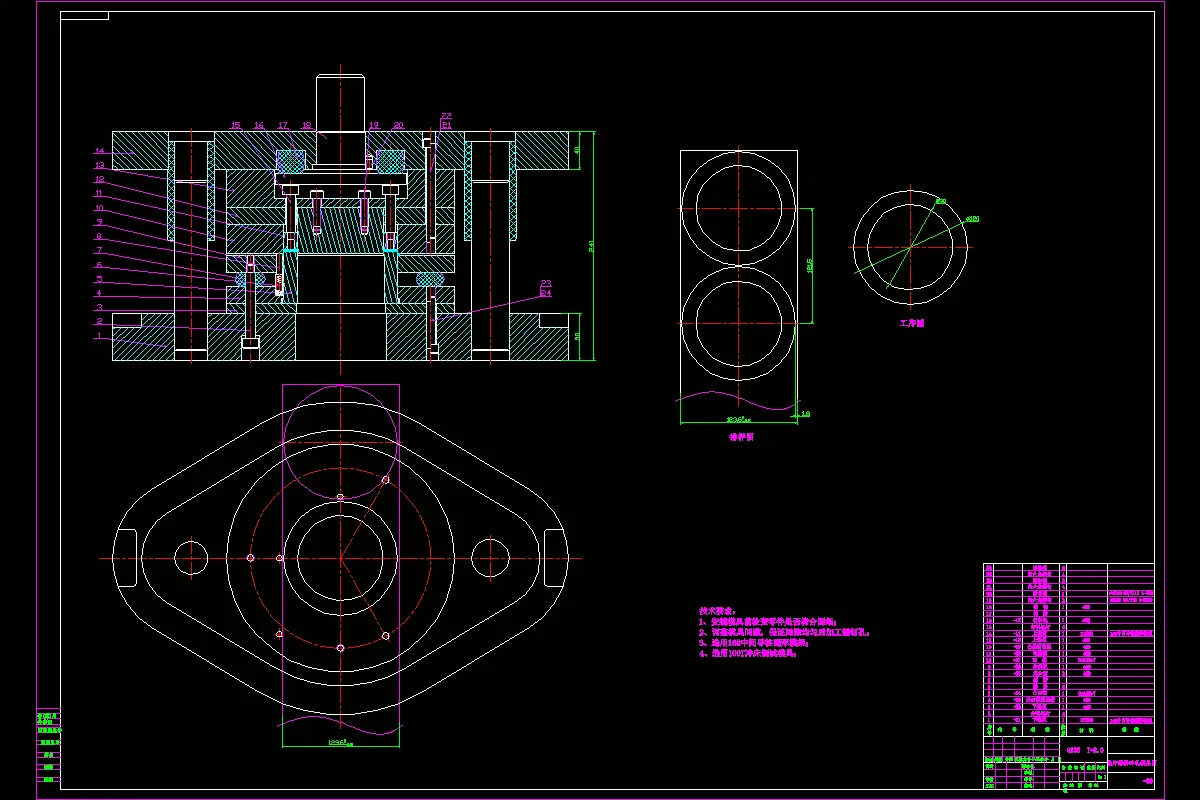Select part callout number 18
The width and height of the screenshot is (1200, 800).
(307, 126)
